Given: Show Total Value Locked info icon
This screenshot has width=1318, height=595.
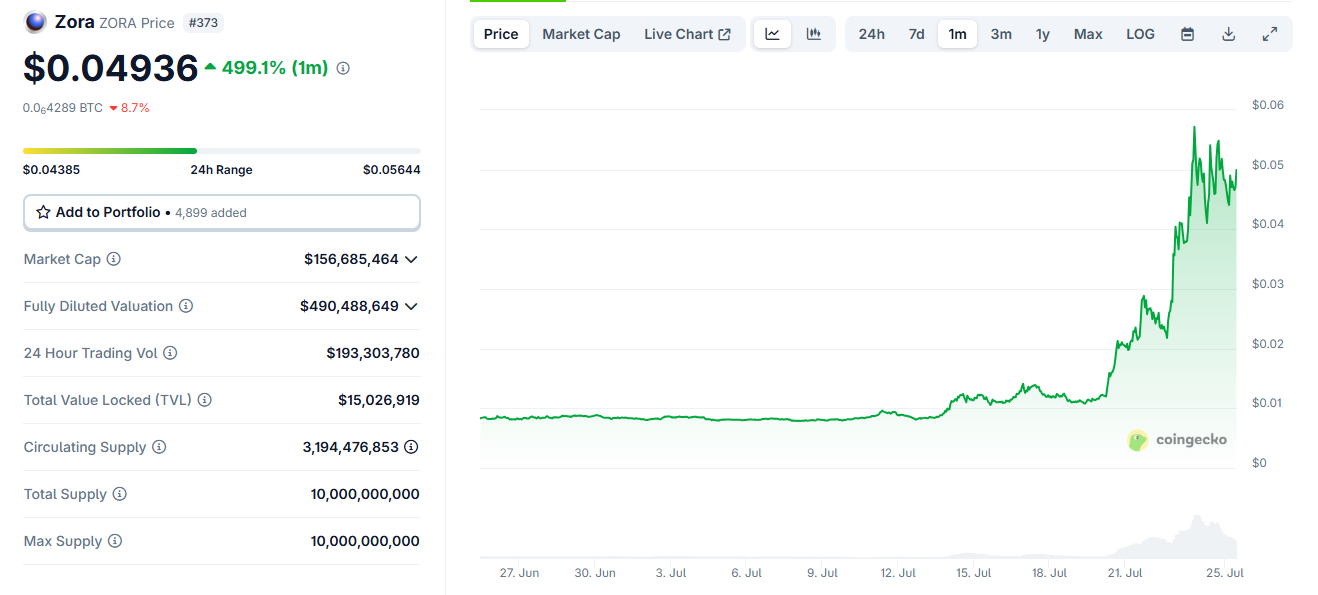Looking at the screenshot, I should [204, 400].
